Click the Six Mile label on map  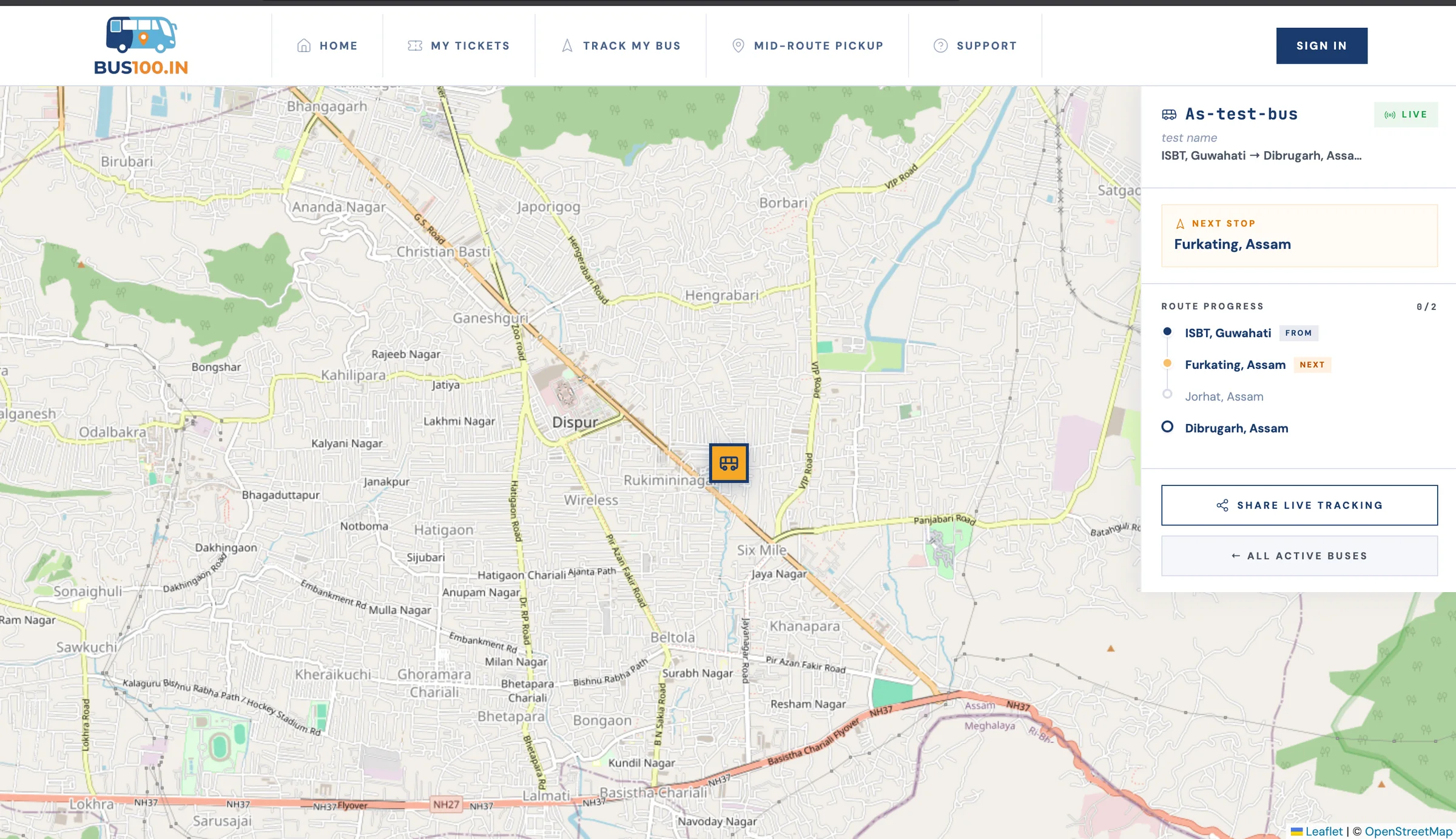(x=761, y=550)
